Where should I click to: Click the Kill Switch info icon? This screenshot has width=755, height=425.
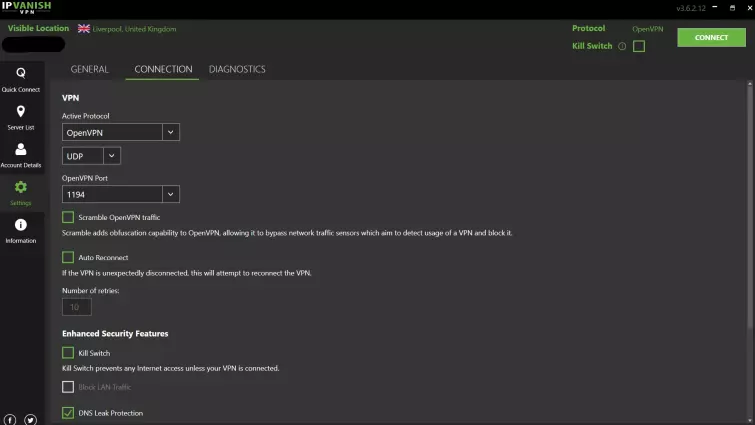pos(622,46)
